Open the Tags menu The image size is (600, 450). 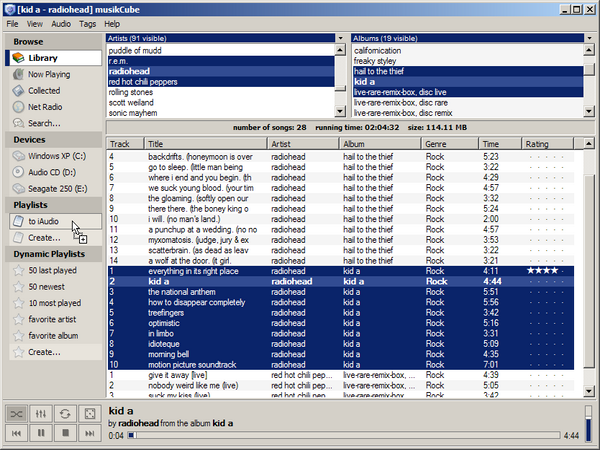tap(87, 22)
